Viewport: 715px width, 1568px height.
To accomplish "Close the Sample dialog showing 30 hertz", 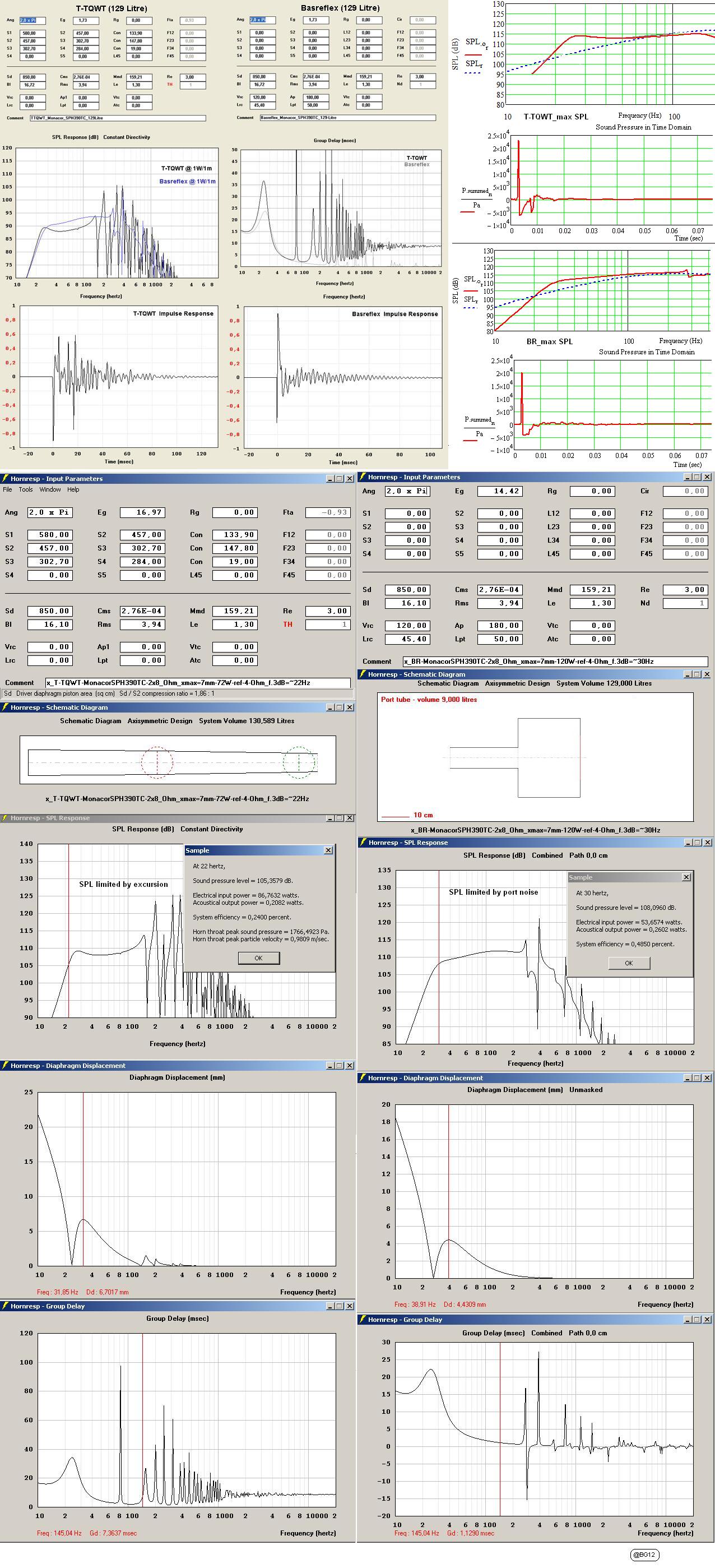I will click(x=686, y=877).
